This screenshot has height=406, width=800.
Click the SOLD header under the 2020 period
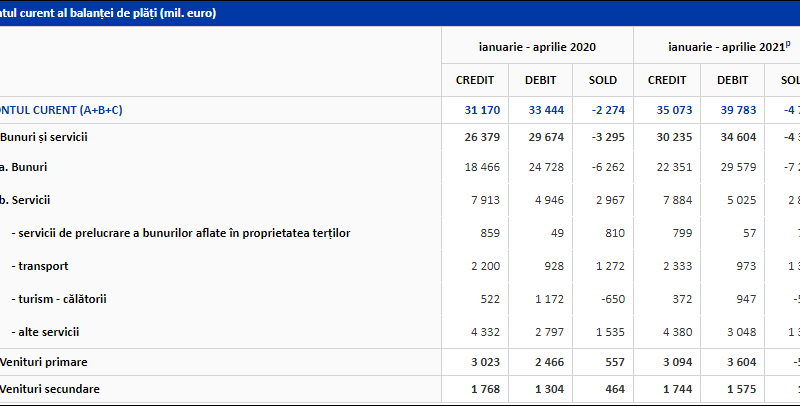[x=603, y=80]
